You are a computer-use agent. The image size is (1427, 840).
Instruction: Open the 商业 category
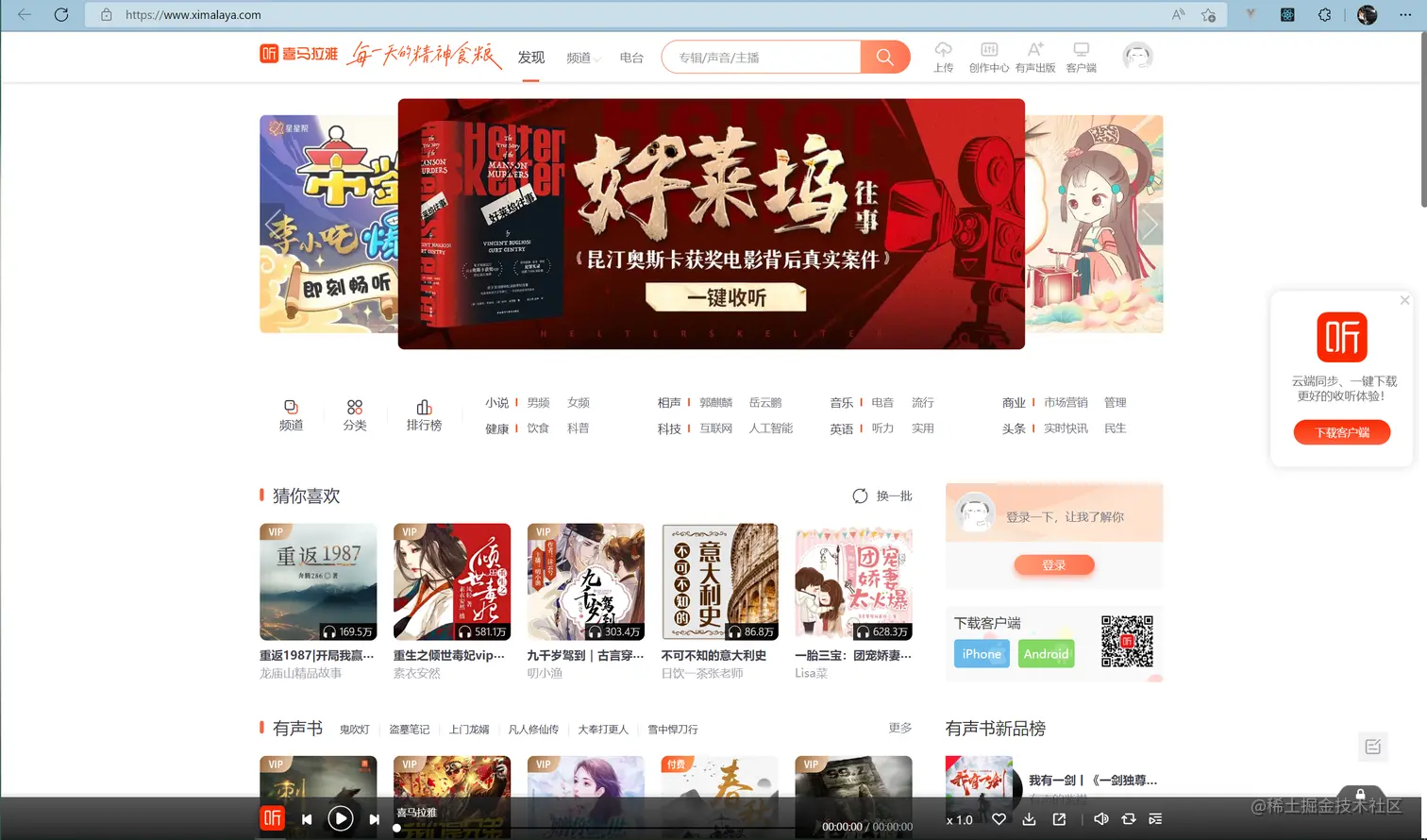pyautogui.click(x=1014, y=402)
